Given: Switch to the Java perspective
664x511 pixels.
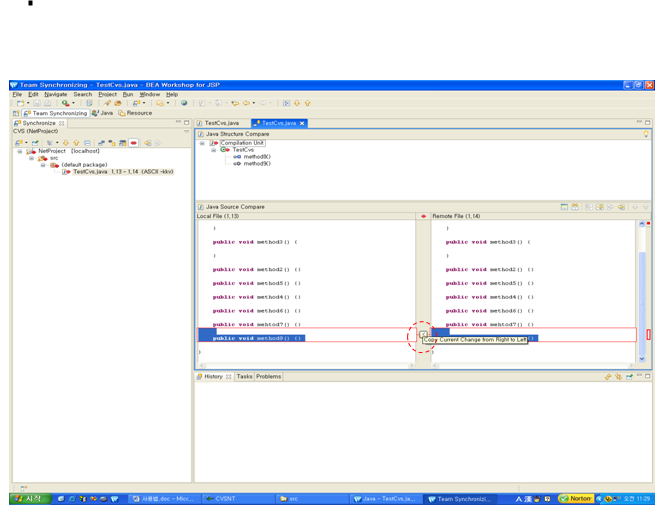Looking at the screenshot, I should (102, 113).
